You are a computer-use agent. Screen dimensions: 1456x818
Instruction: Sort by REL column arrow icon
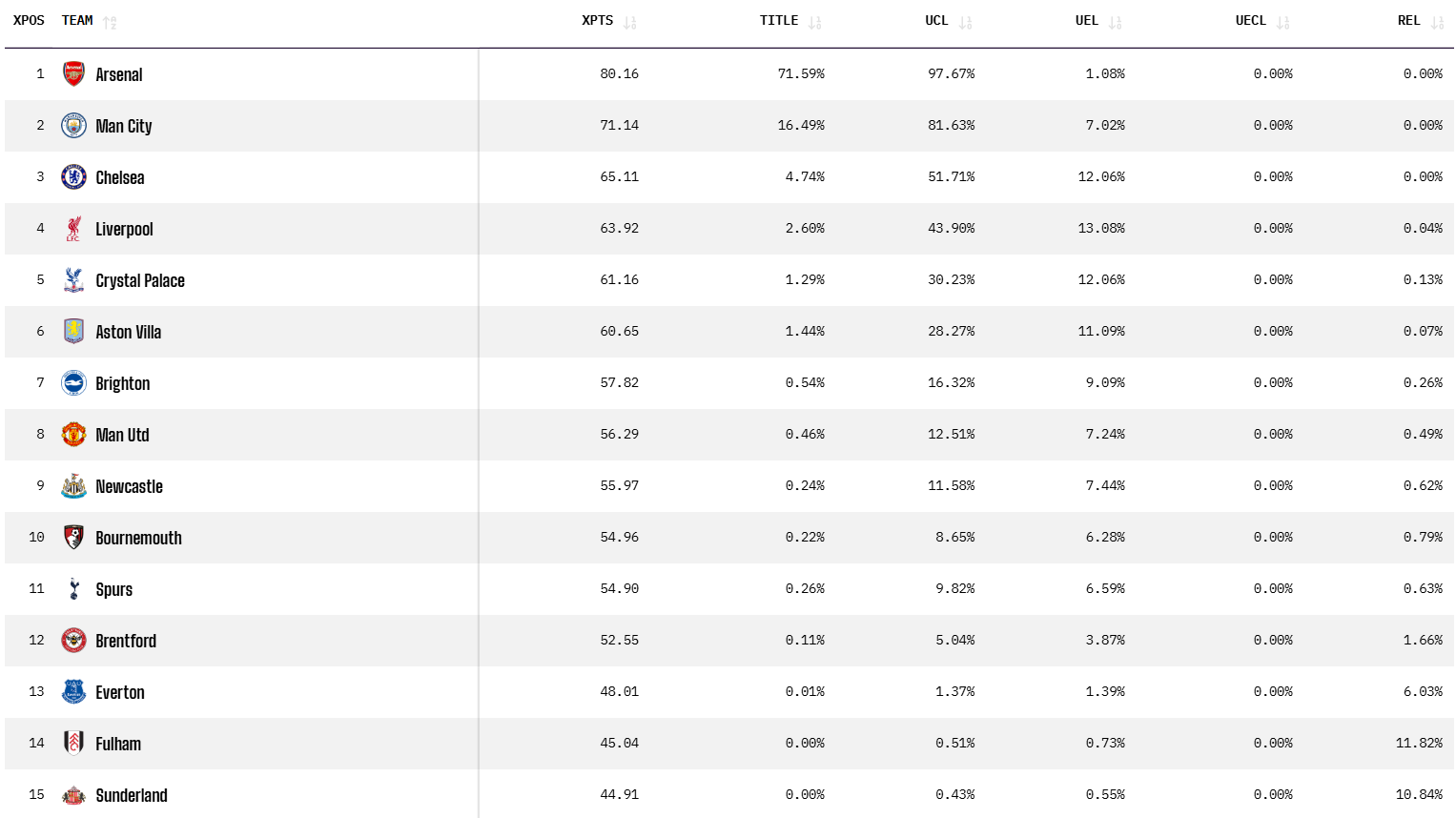[1438, 22]
